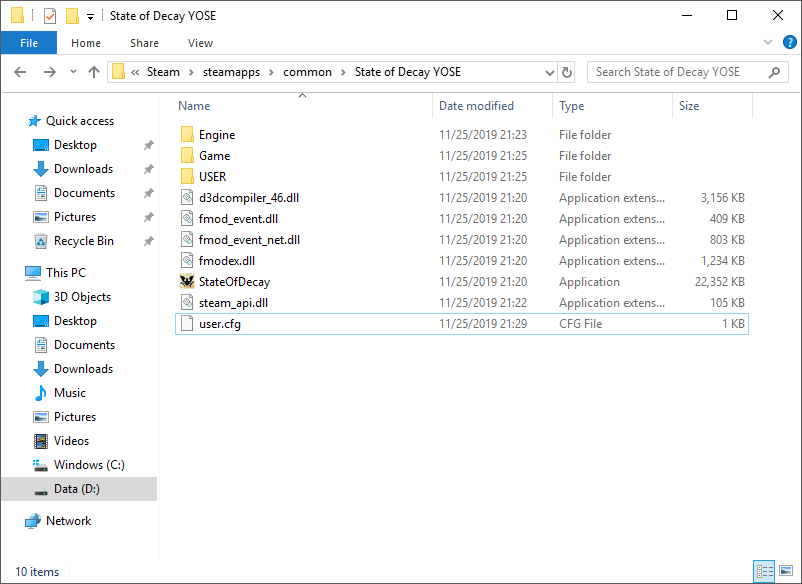Image resolution: width=802 pixels, height=584 pixels.
Task: Refresh the current folder view
Action: (568, 72)
